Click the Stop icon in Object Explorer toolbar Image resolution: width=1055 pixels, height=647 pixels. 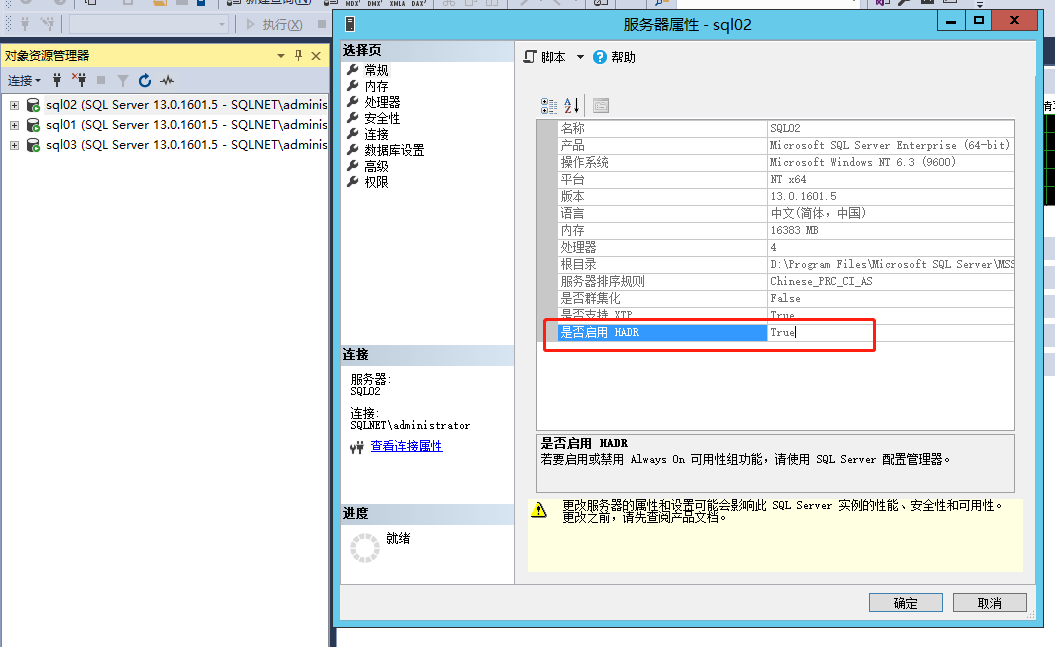point(101,81)
